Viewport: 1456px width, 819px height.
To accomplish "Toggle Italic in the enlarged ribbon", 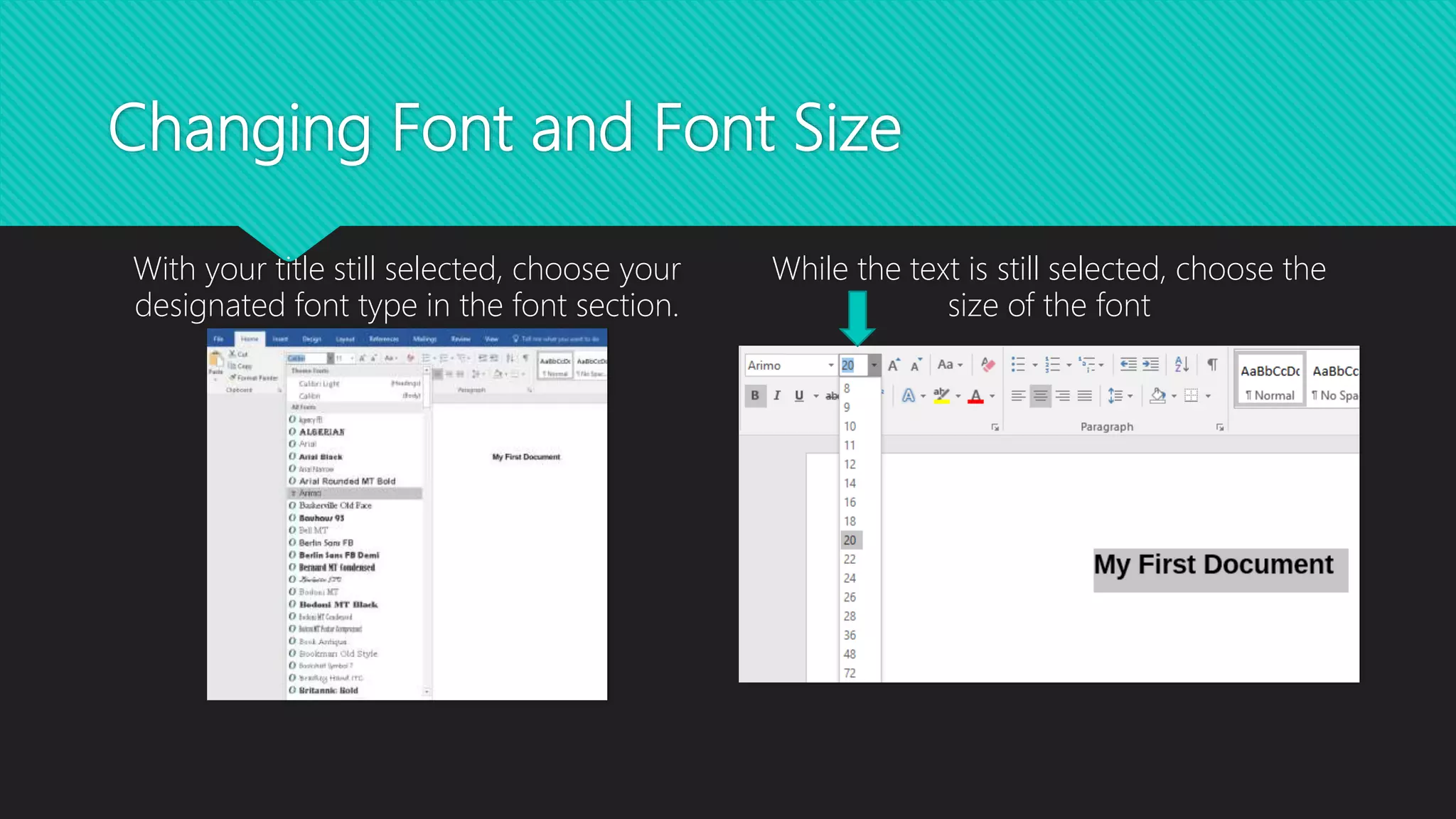I will coord(777,396).
